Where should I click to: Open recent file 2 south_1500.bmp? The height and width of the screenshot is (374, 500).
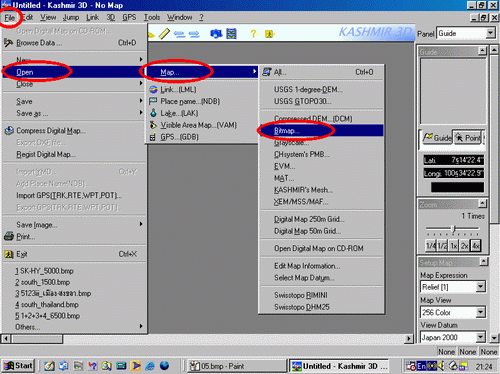point(74,282)
